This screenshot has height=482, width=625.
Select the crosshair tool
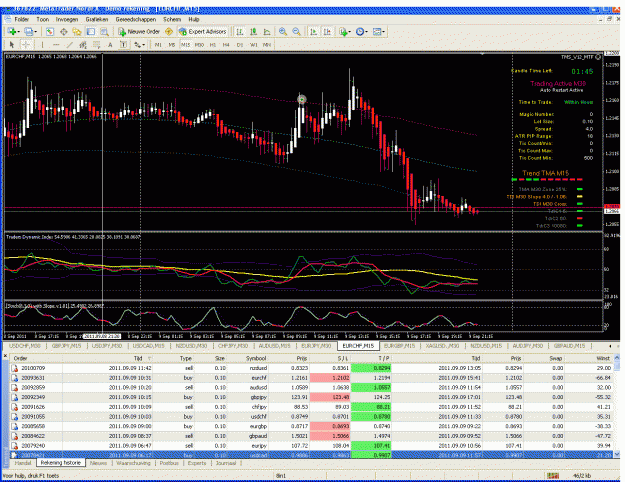[x=25, y=45]
